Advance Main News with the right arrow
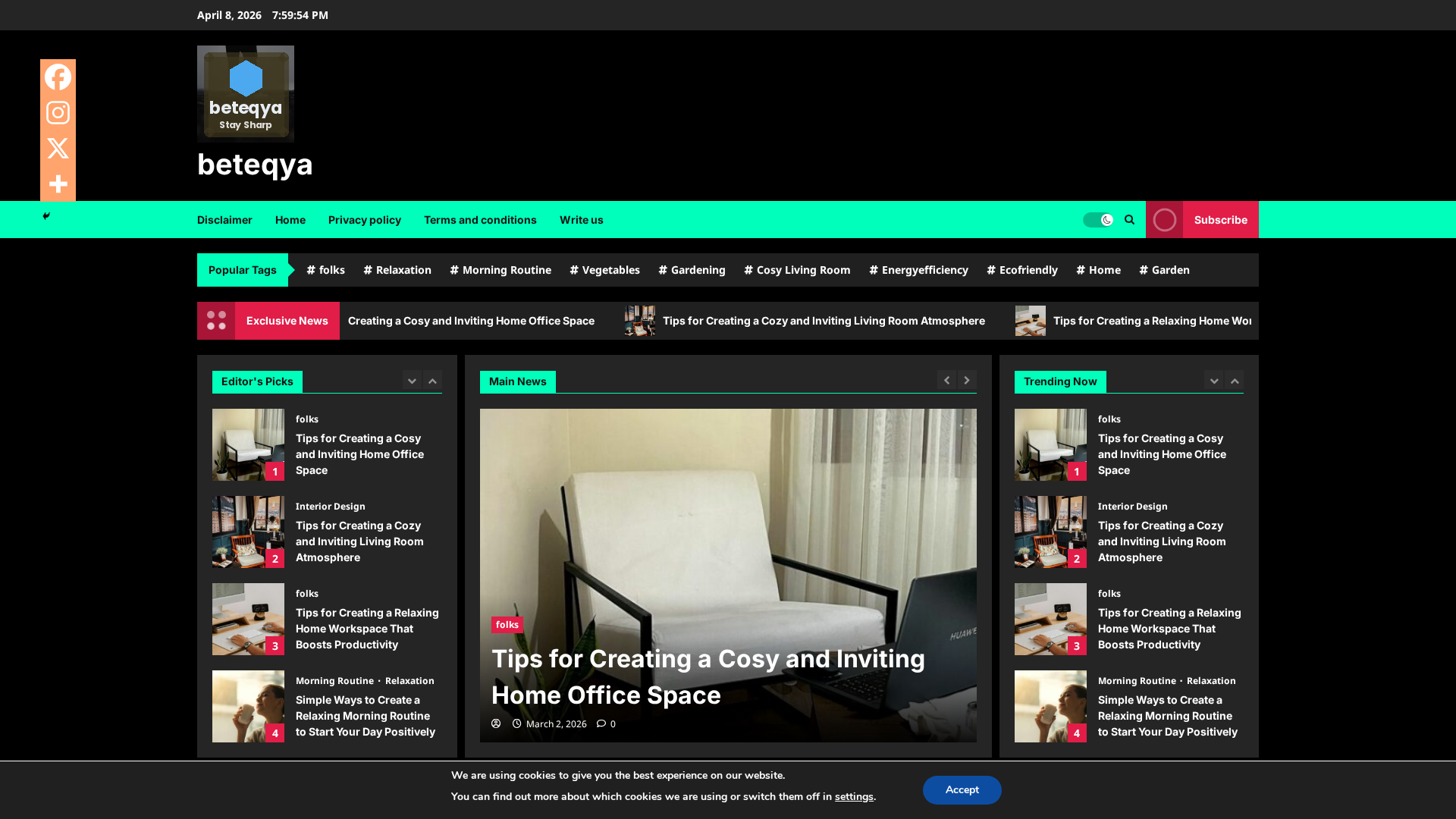The height and width of the screenshot is (819, 1456). [x=967, y=380]
